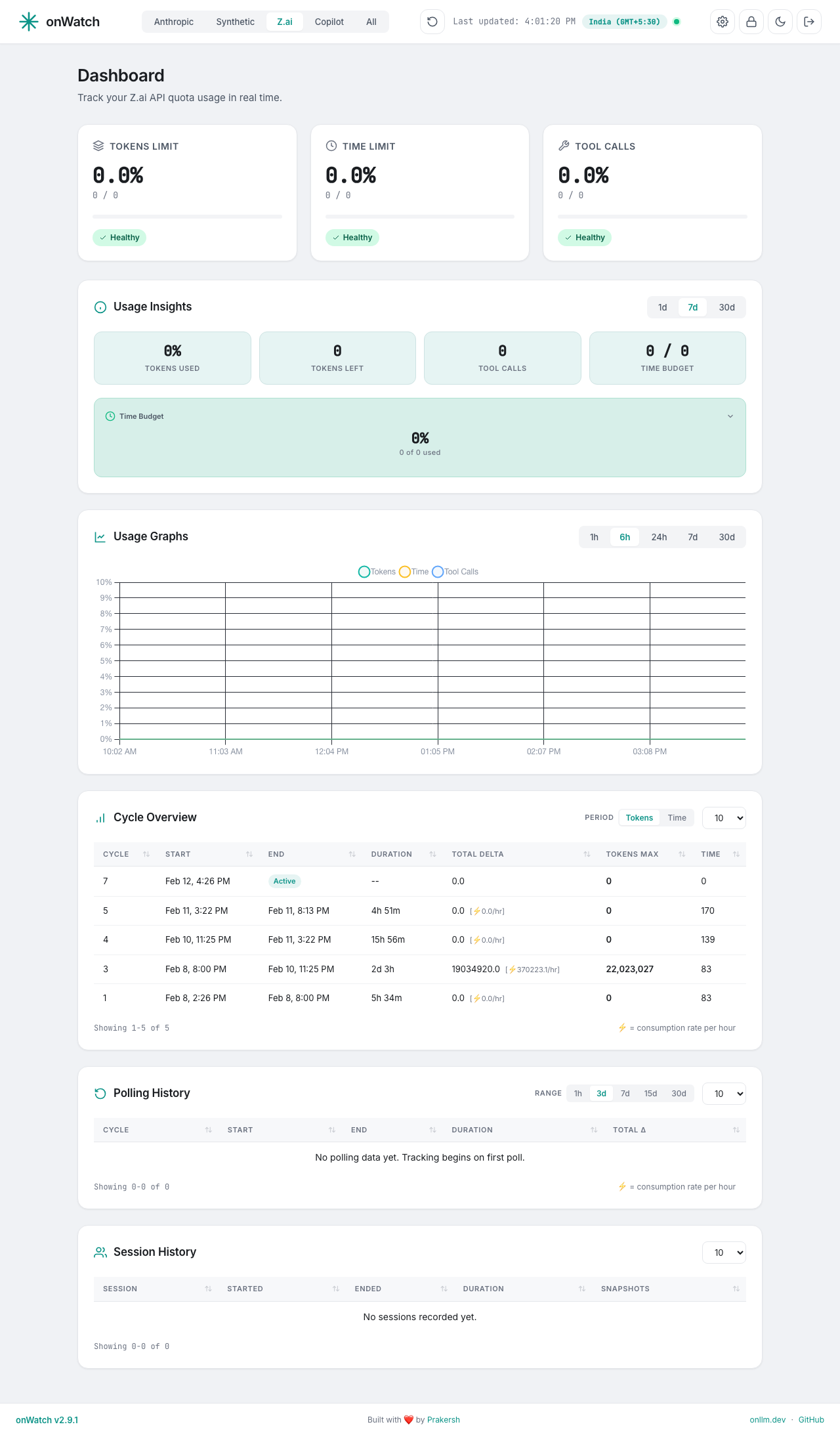The height and width of the screenshot is (1437, 840).
Task: Click the Usage Graphs chart icon
Action: 100,537
